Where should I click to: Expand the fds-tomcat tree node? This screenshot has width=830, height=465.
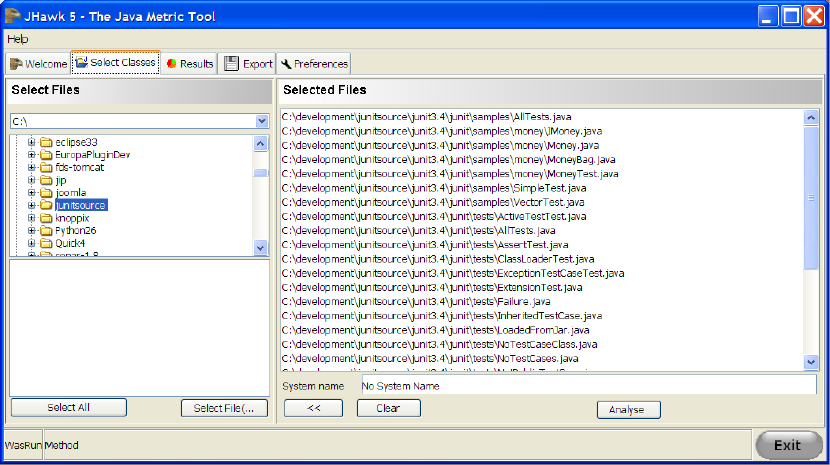[31, 167]
